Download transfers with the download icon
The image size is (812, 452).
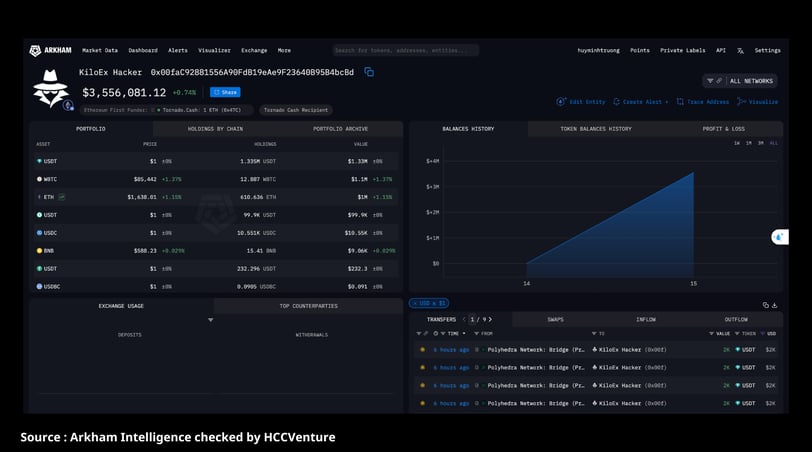tap(774, 305)
